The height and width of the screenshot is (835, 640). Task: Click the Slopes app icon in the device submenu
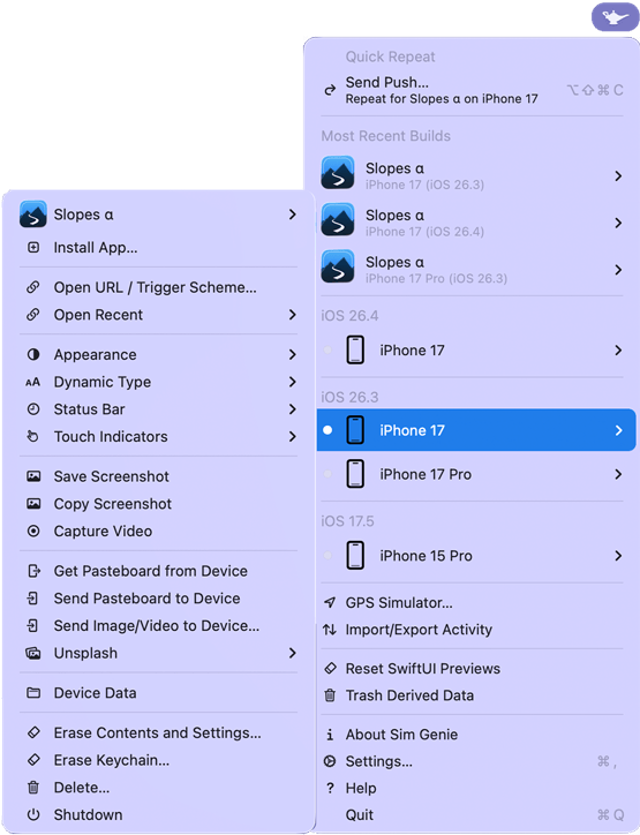pyautogui.click(x=33, y=214)
